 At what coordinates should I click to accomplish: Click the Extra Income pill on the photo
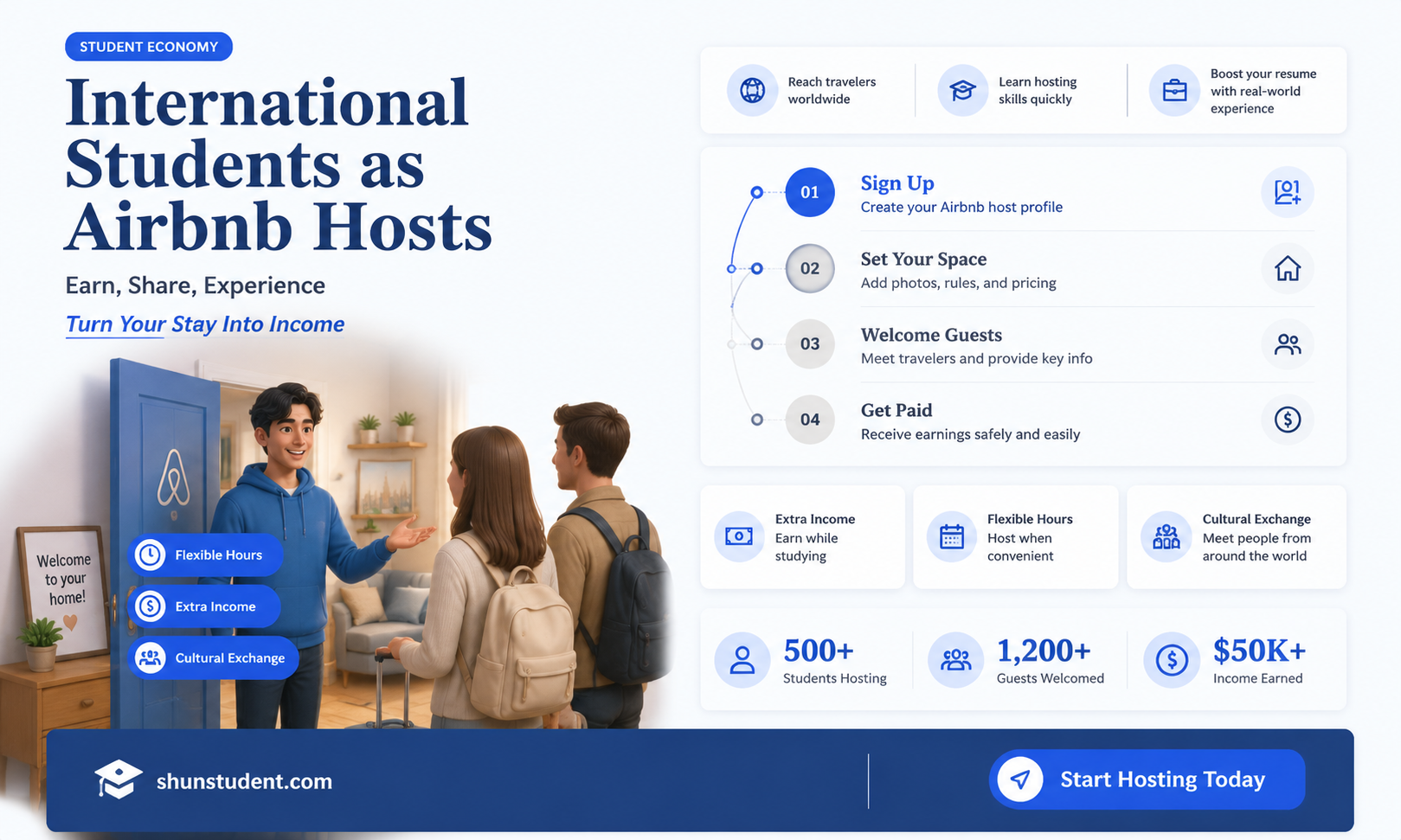click(x=204, y=606)
